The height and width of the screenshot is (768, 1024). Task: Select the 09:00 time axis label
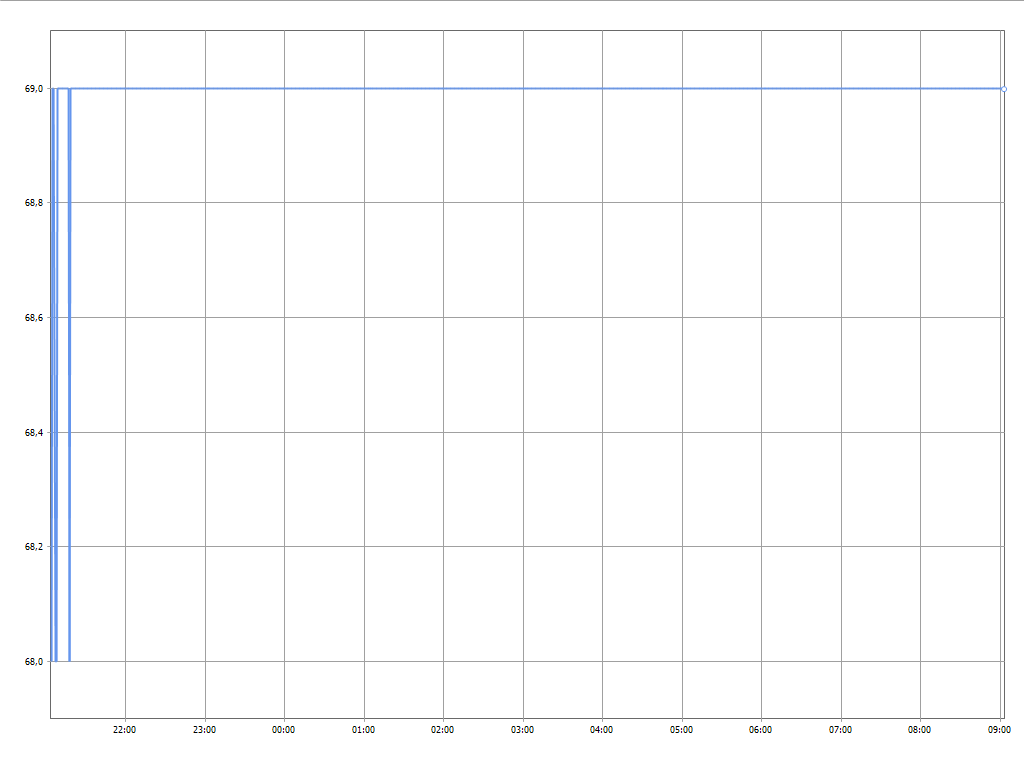click(x=999, y=730)
